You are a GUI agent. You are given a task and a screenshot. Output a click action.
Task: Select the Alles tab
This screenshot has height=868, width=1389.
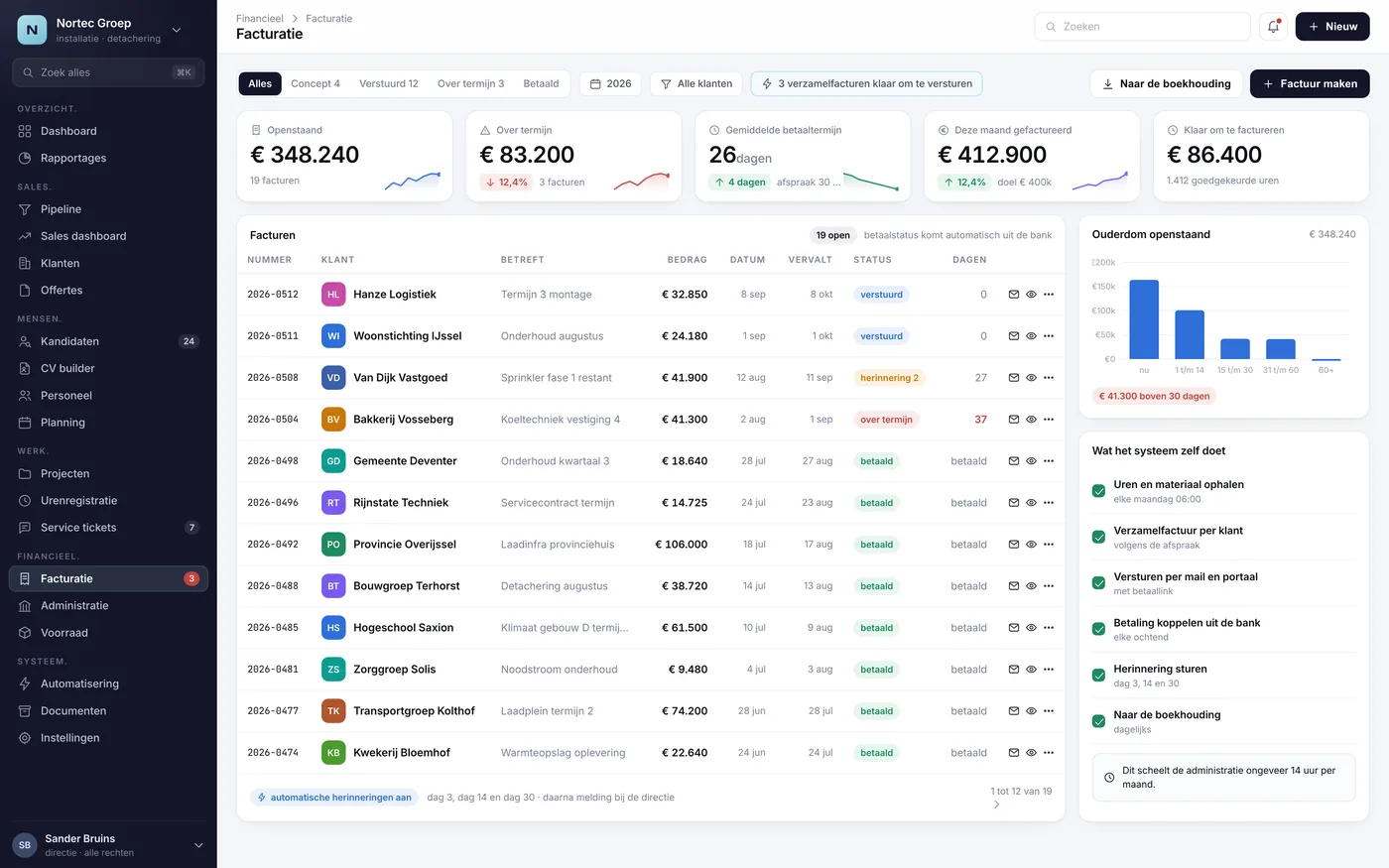(x=260, y=83)
